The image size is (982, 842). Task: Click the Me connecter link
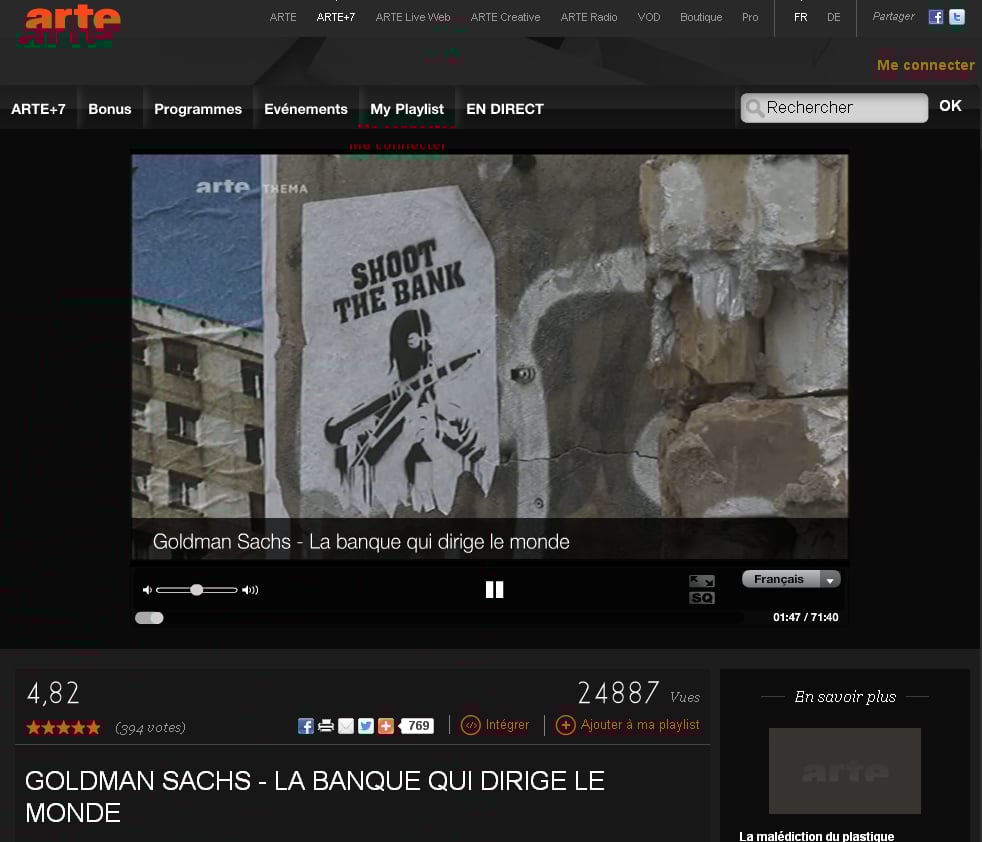pos(925,65)
